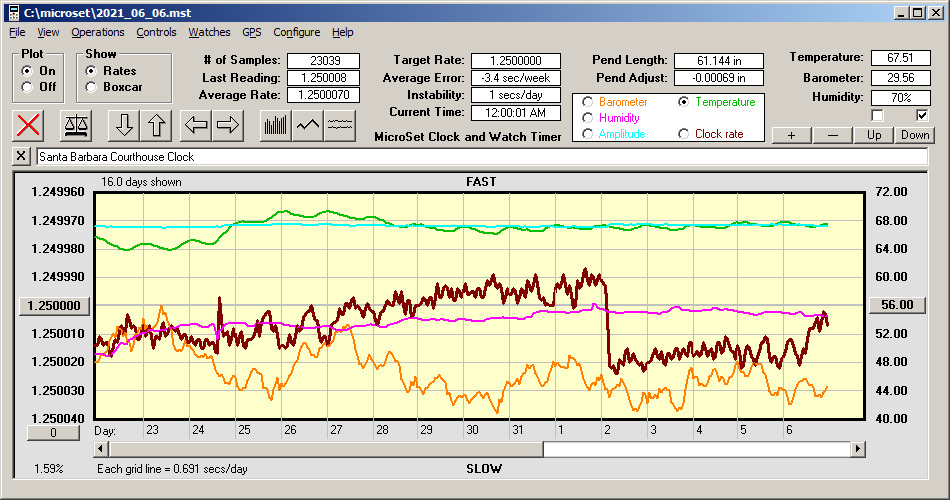Click the wavy lines smoothing icon

340,125
